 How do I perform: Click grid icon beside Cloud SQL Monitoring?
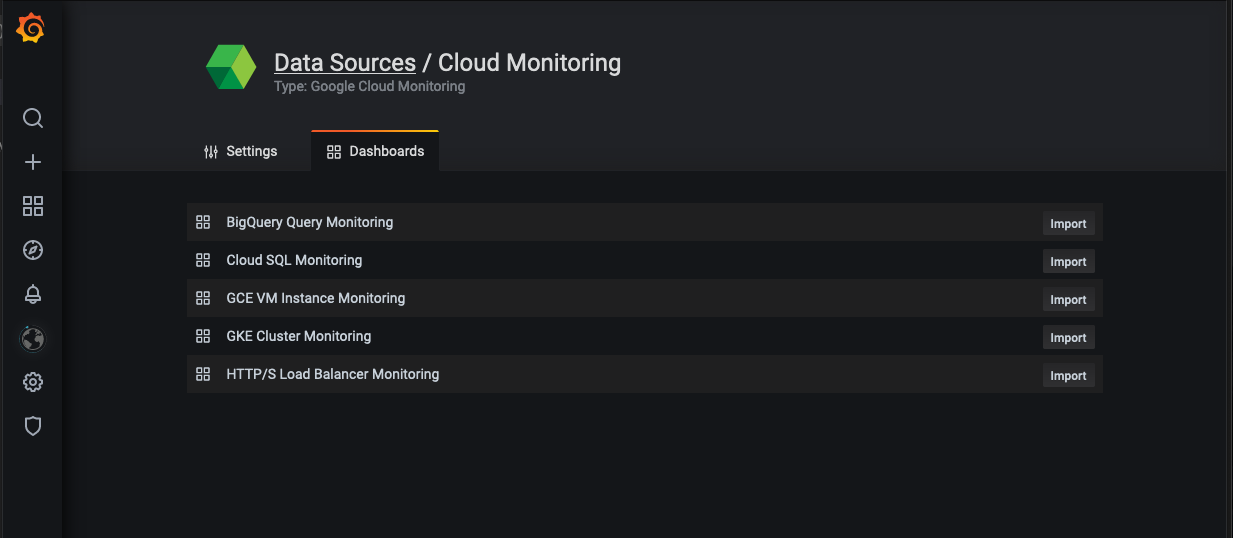coord(203,260)
